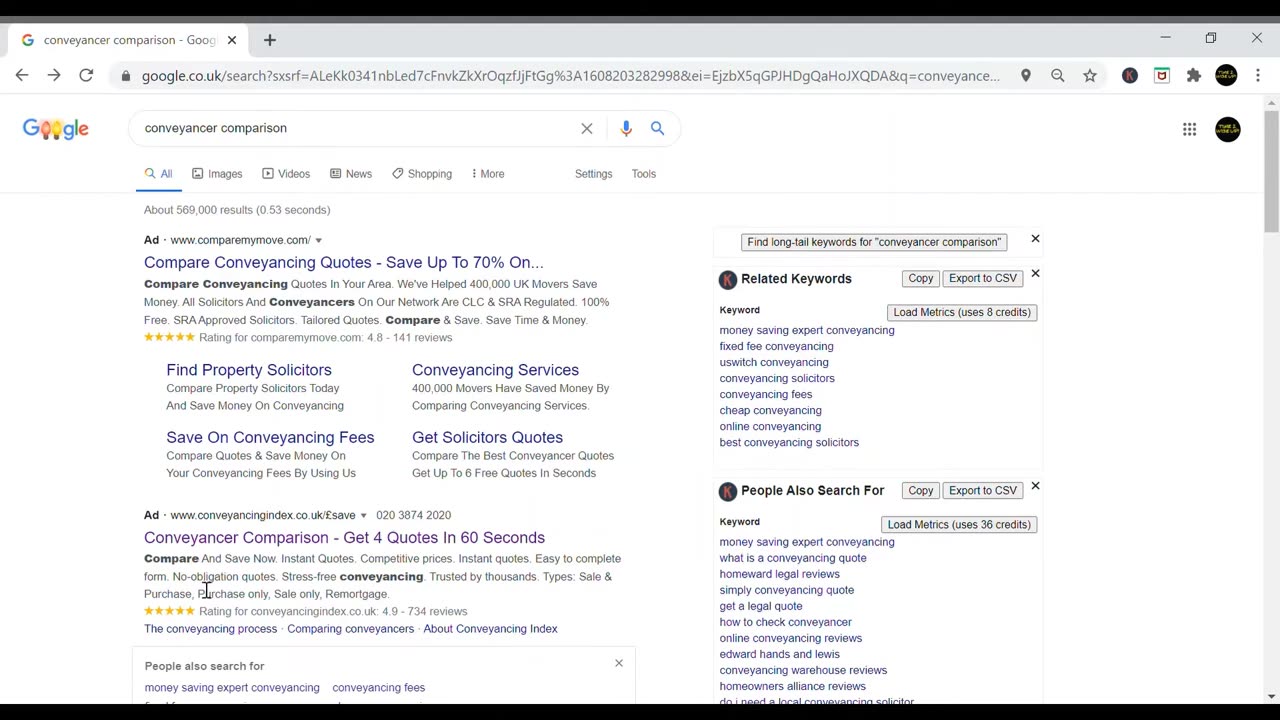This screenshot has height=720, width=1280.
Task: Clear the search box text
Action: point(587,128)
